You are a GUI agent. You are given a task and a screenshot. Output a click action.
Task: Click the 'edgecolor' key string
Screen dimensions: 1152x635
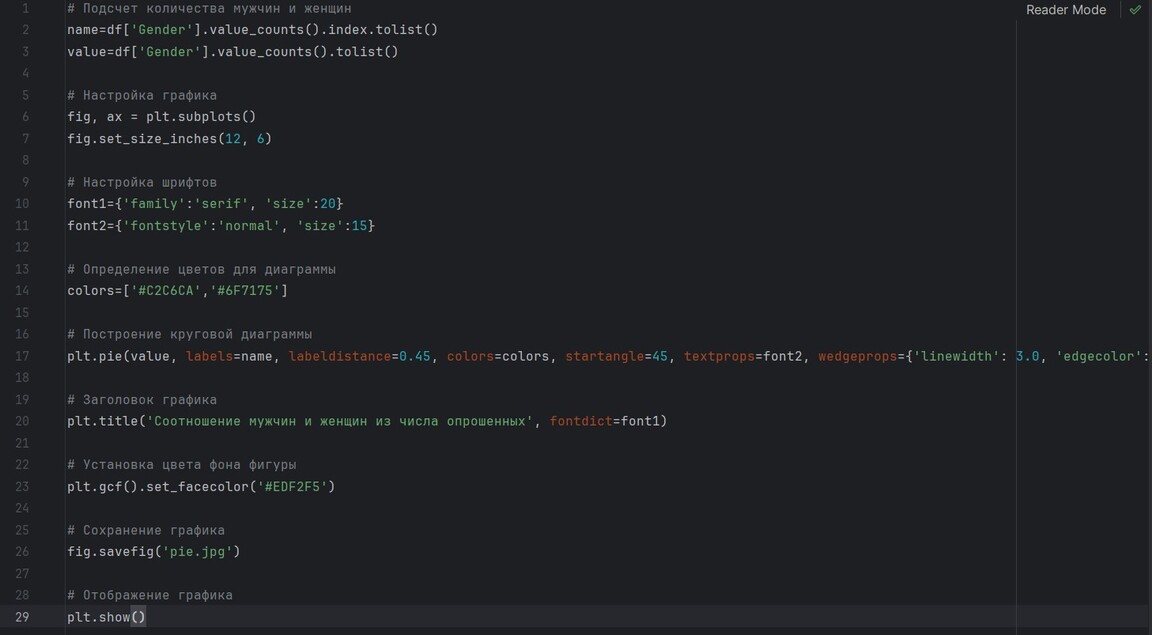1100,356
